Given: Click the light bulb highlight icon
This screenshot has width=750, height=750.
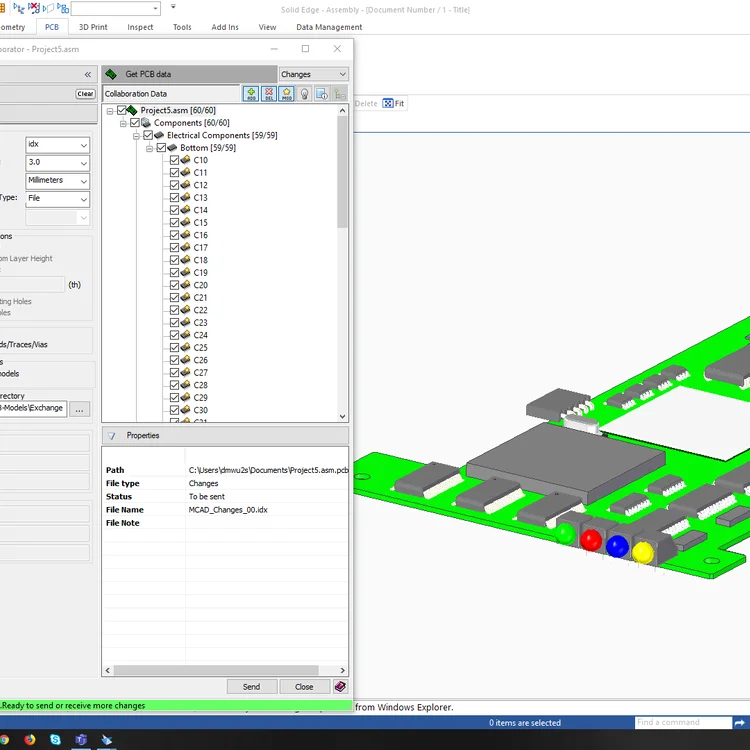Looking at the screenshot, I should click(304, 94).
